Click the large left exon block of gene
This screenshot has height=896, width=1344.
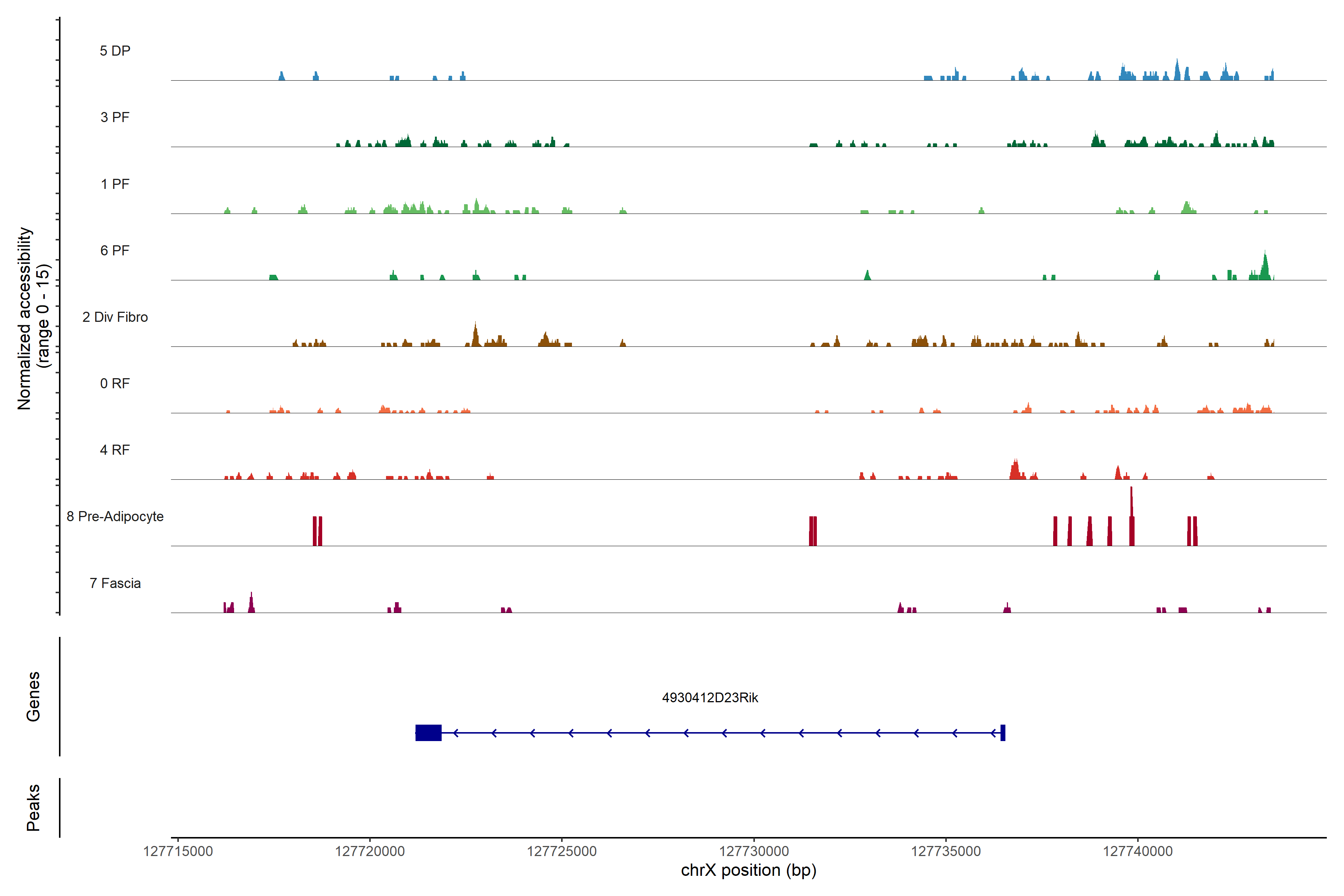coord(428,732)
